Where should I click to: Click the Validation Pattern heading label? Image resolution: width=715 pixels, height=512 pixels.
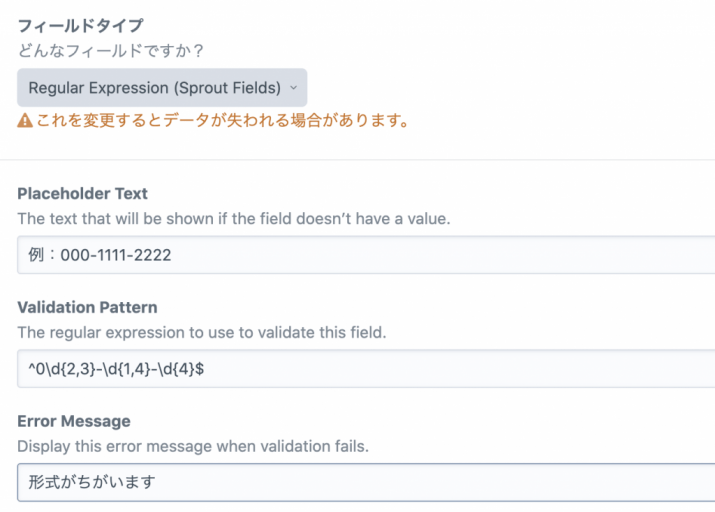point(88,307)
